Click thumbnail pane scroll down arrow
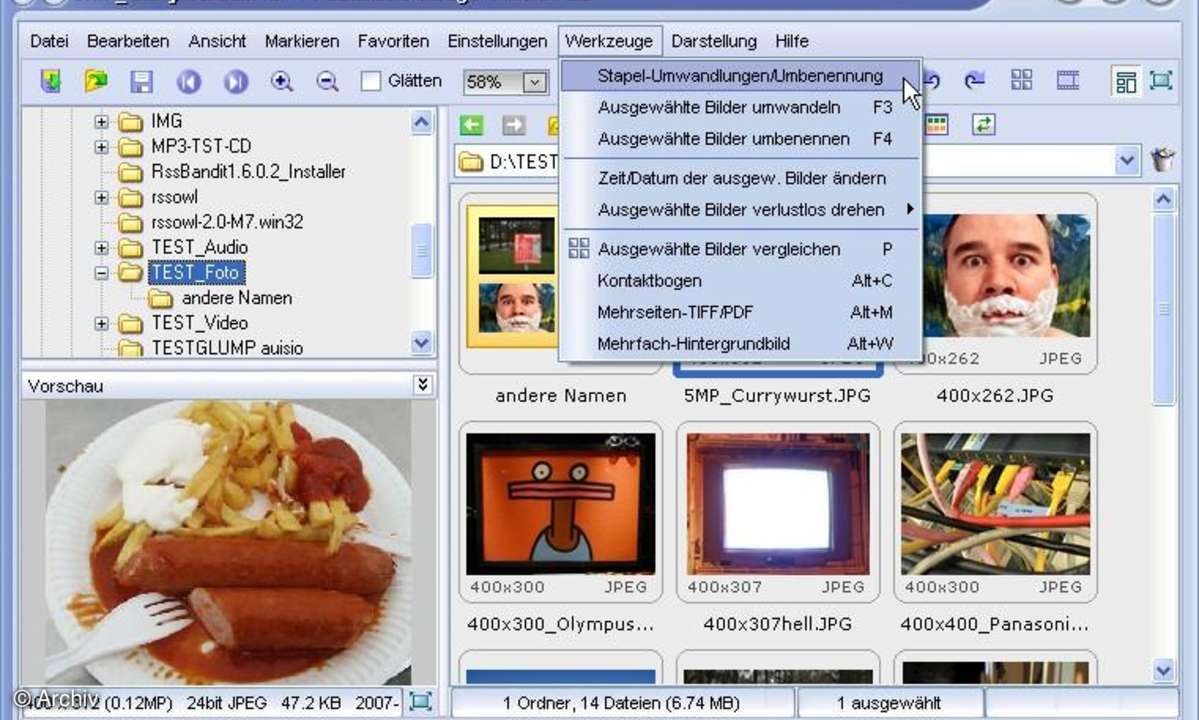 coord(1163,670)
